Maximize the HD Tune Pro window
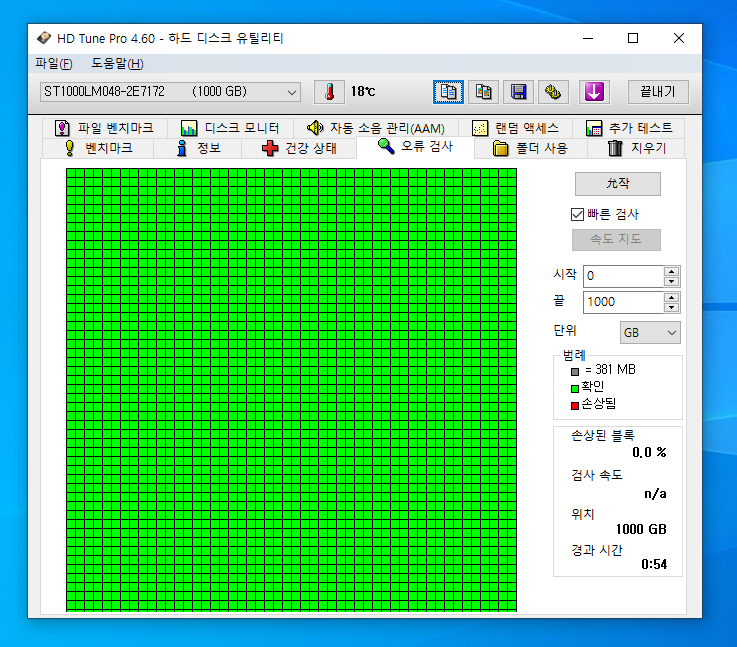 point(633,38)
